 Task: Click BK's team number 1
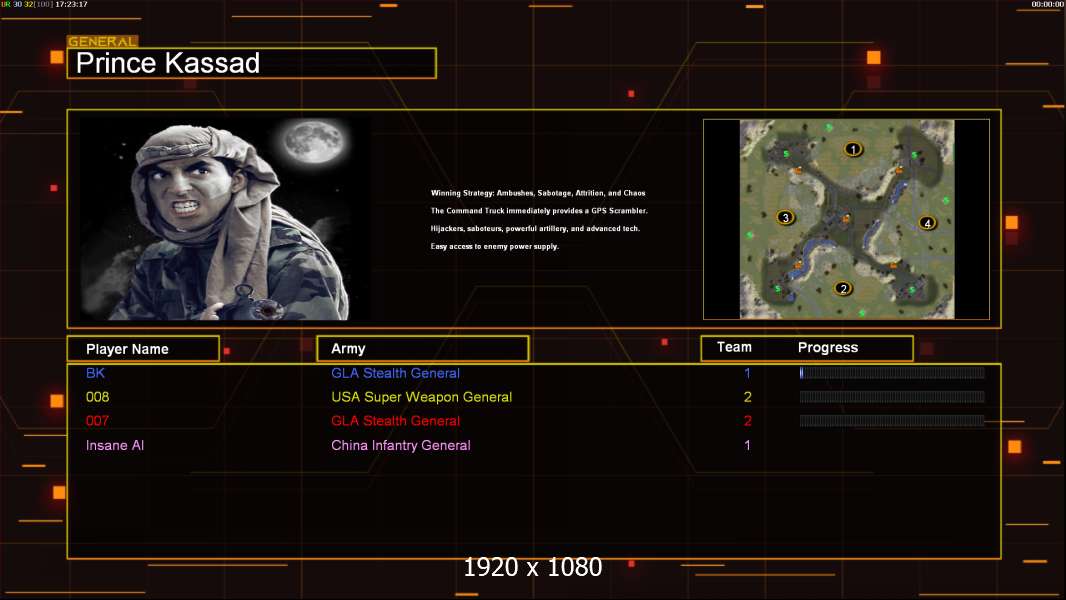tap(747, 373)
